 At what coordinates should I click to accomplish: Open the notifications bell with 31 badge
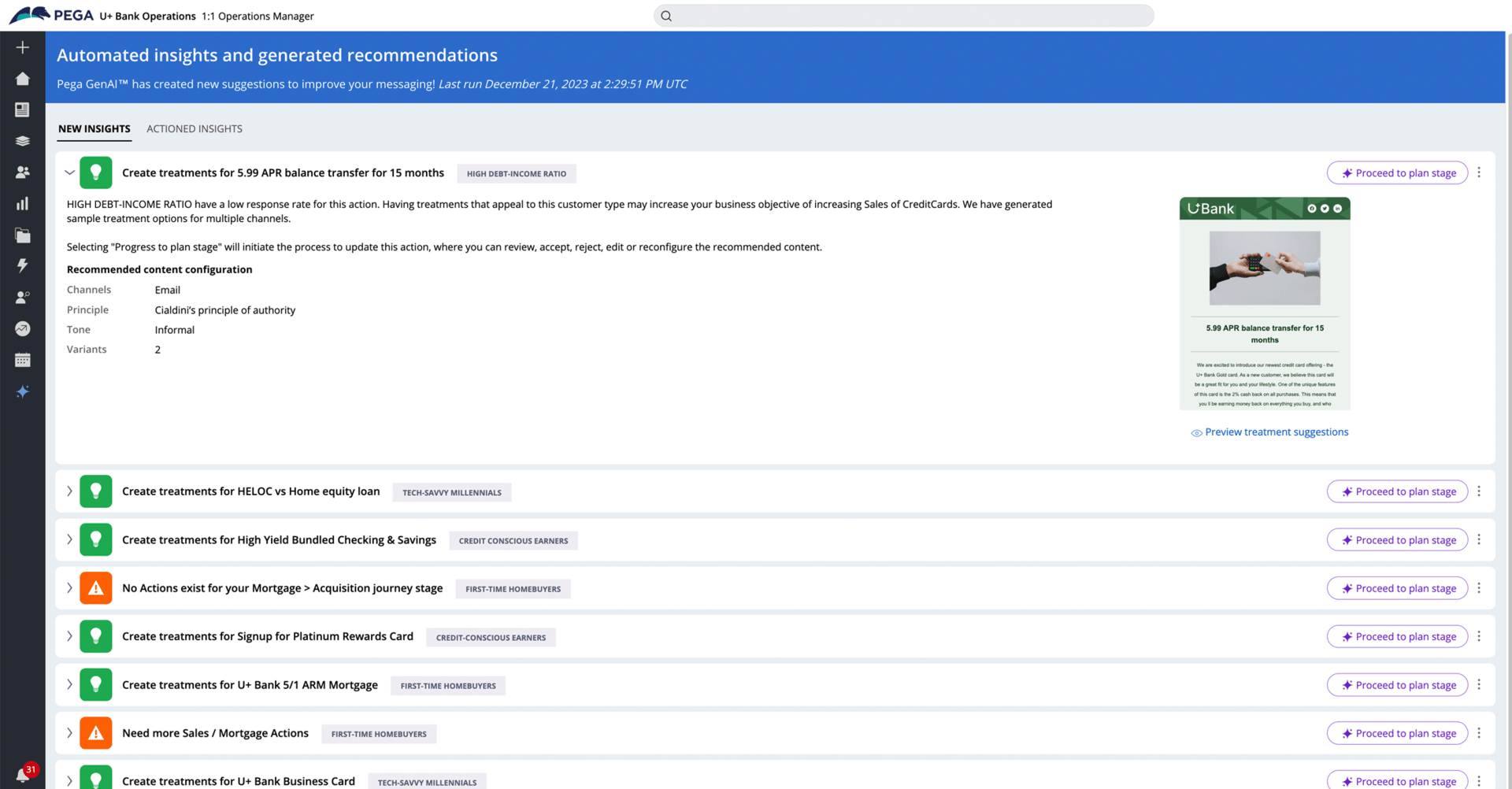pyautogui.click(x=23, y=776)
